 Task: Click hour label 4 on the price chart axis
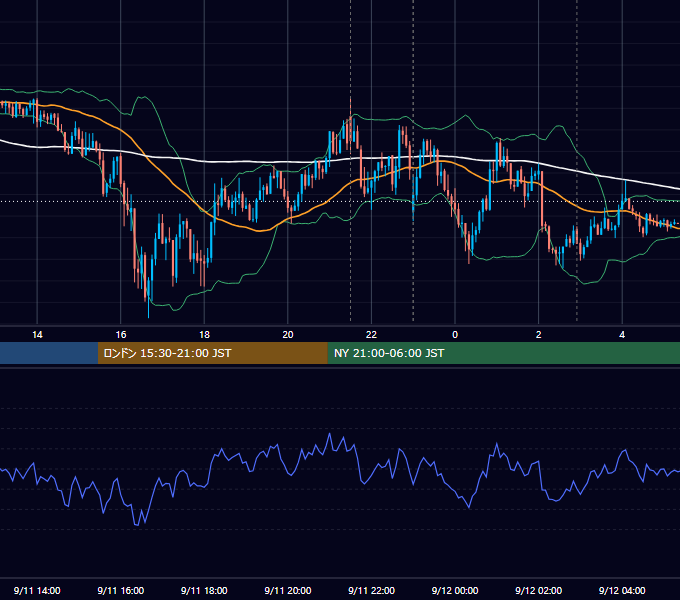click(622, 335)
